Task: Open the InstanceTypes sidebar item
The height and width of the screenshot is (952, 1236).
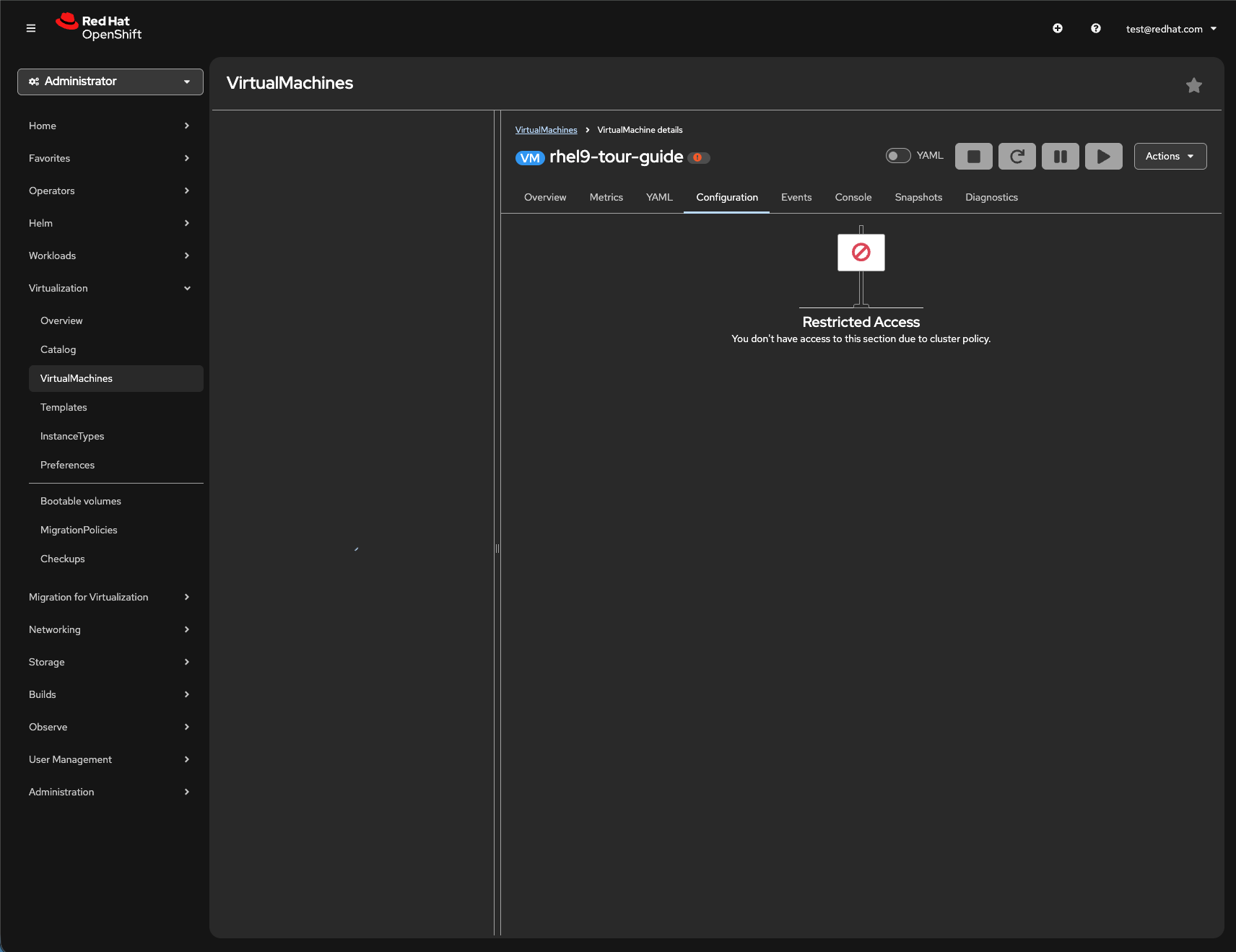Action: coord(116,436)
